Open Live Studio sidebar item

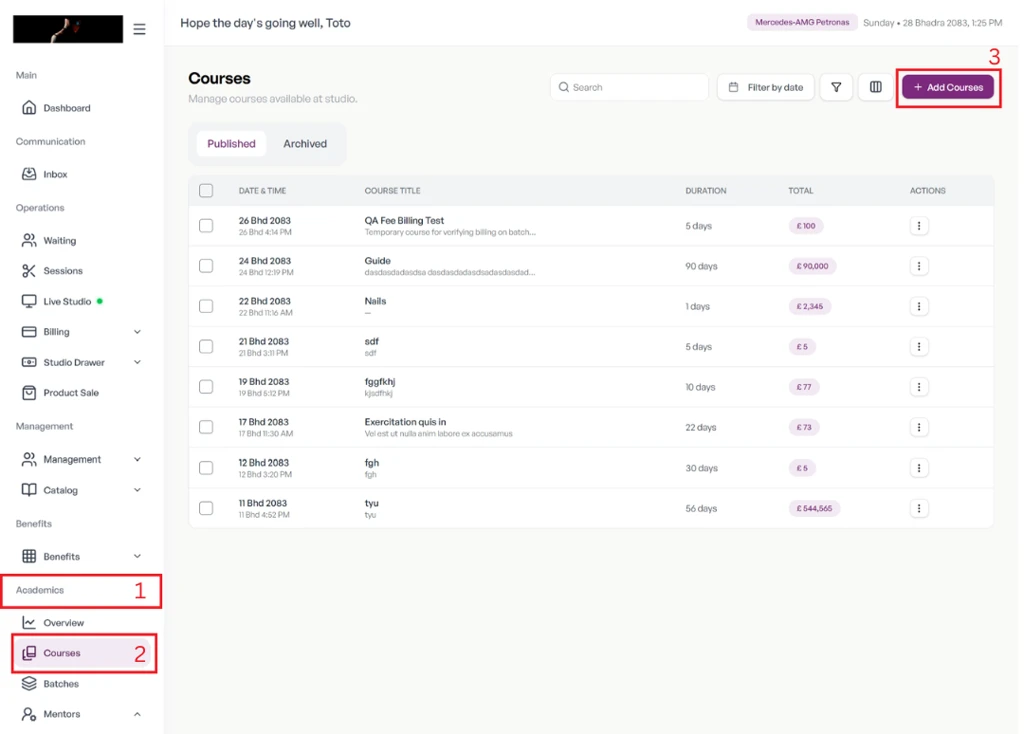(62, 301)
